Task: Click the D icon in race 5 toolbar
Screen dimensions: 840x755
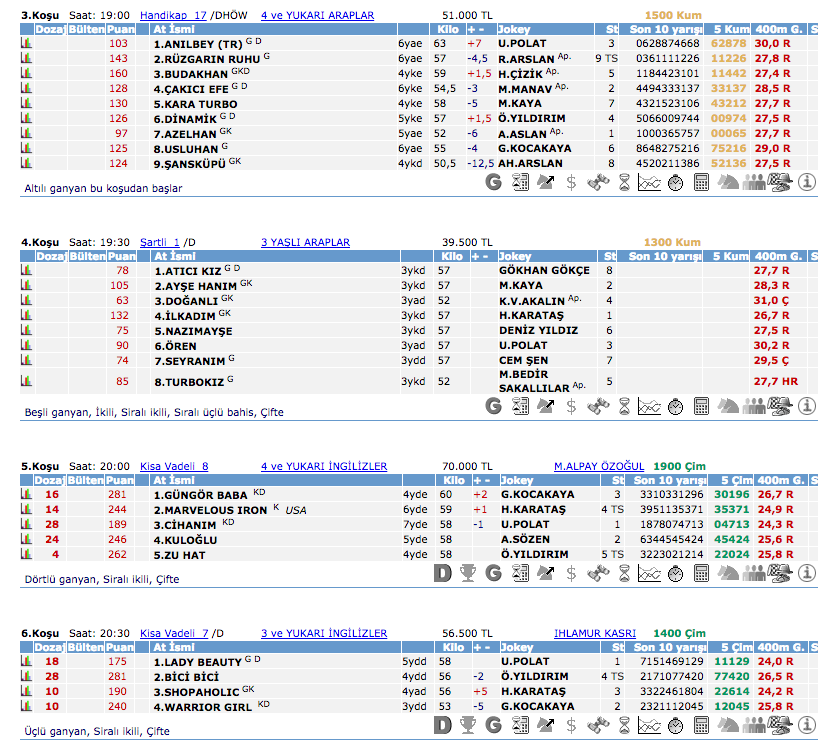Action: coord(442,573)
